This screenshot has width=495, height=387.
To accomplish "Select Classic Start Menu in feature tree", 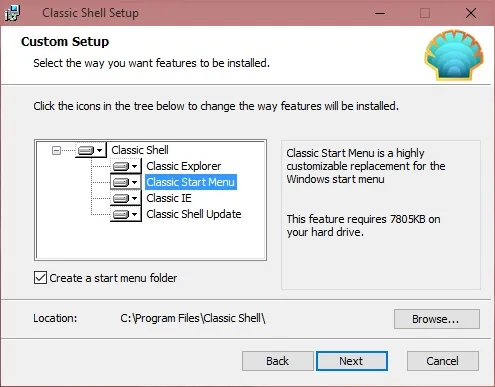I will coord(191,182).
